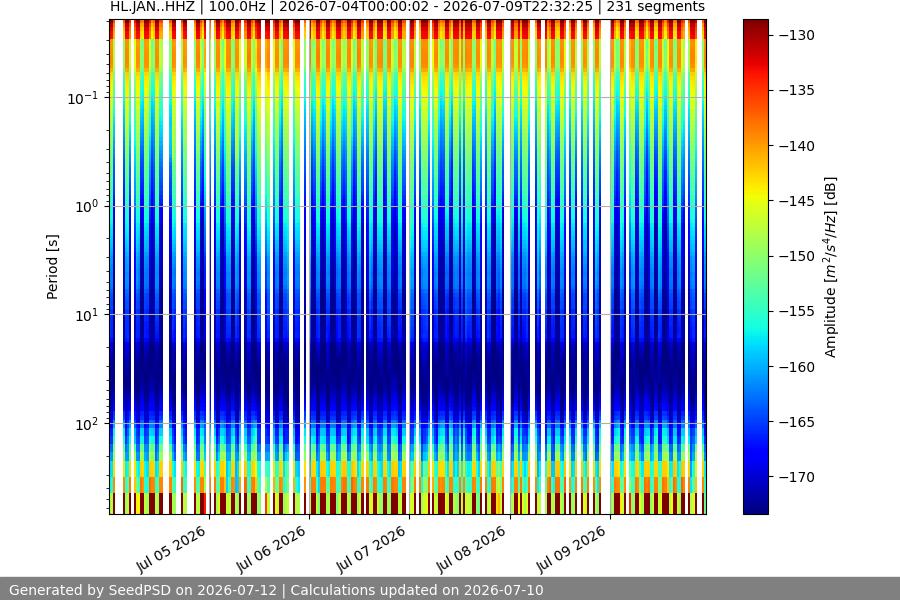Click the '−140' colorbar tick label
Viewport: 900px width, 600px height.
click(797, 146)
